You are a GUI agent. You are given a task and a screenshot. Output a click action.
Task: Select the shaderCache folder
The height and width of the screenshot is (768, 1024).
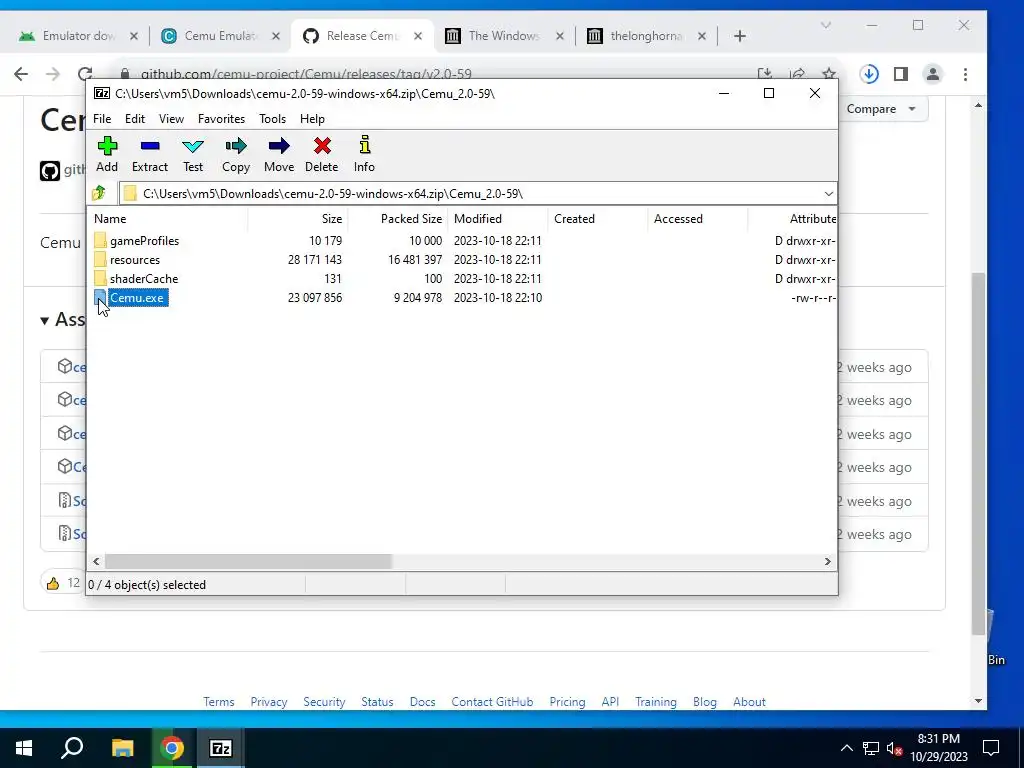coord(144,279)
